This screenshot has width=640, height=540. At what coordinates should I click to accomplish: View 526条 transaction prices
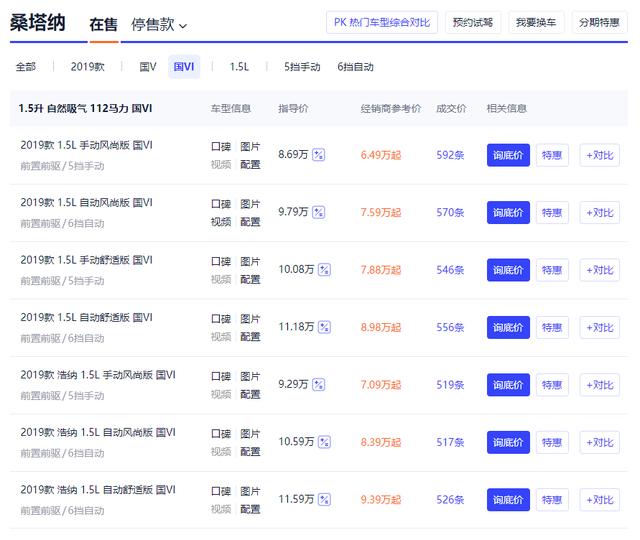point(450,500)
